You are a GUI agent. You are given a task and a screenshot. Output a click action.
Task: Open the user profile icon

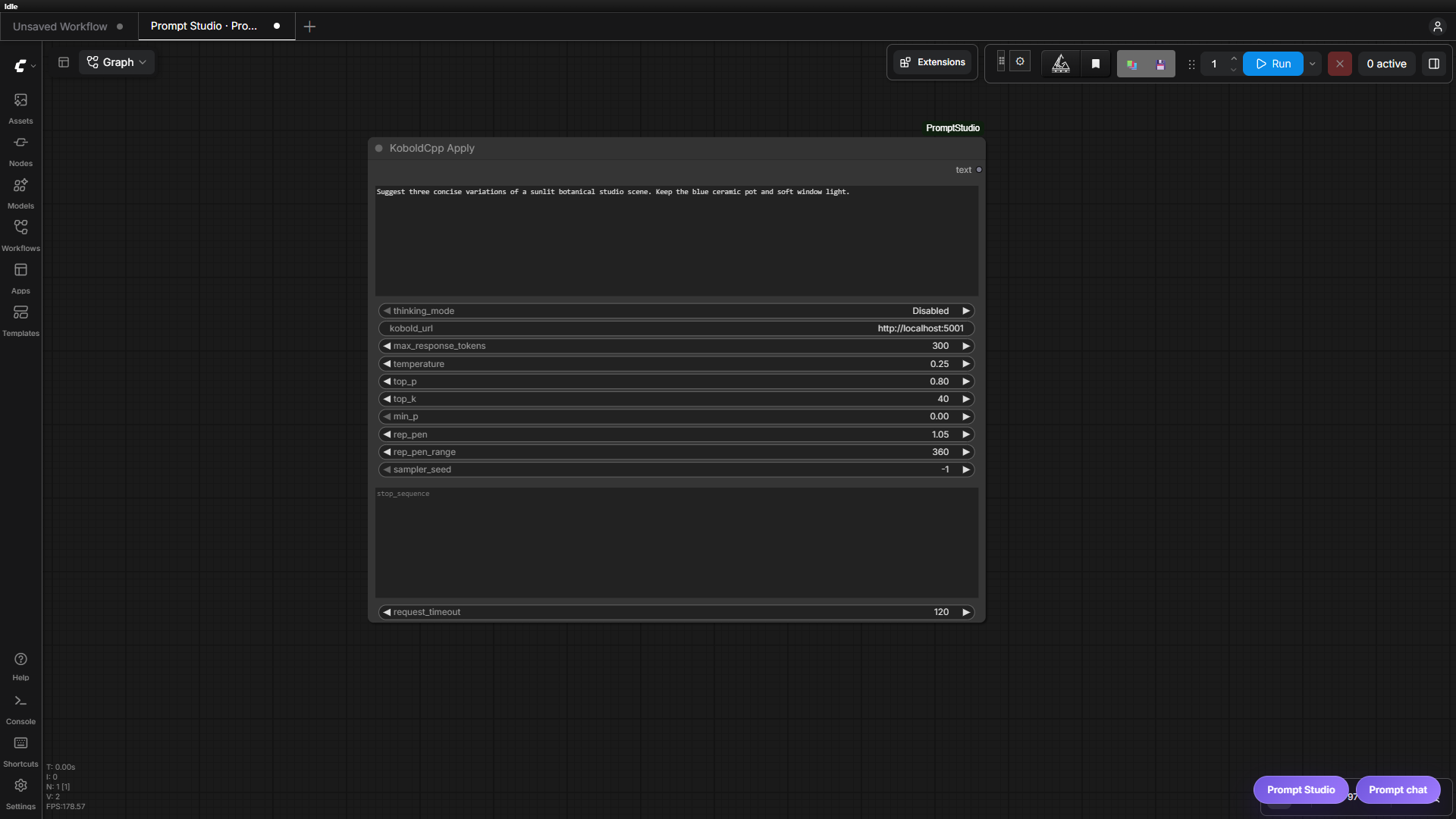coord(1437,27)
